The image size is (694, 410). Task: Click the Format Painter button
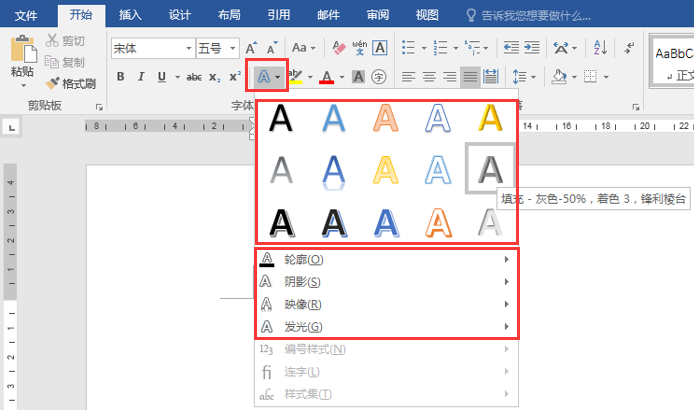[x=70, y=84]
